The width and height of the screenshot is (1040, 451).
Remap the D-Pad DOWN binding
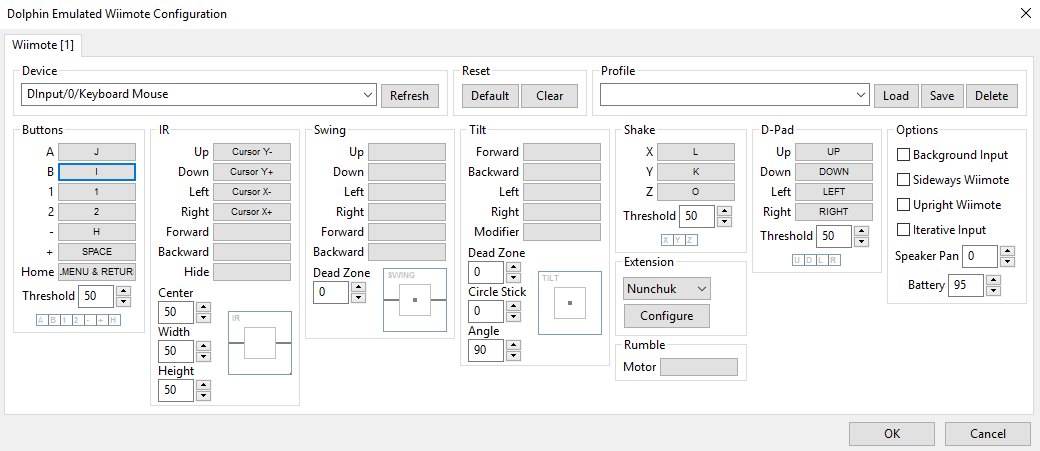(834, 172)
